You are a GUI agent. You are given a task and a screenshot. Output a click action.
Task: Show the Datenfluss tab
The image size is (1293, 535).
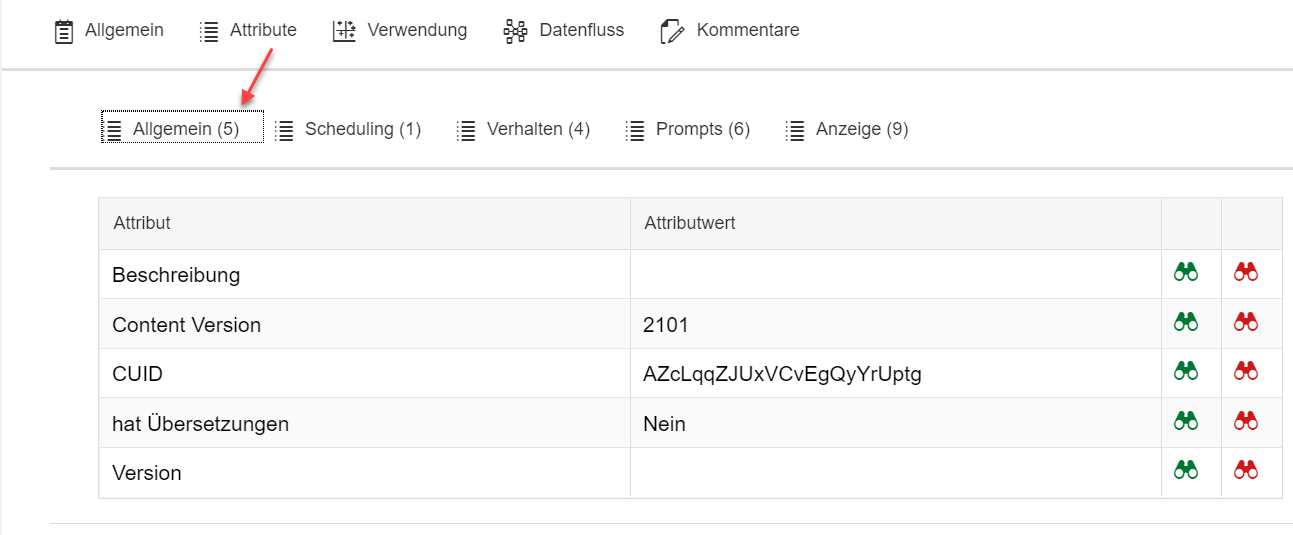pyautogui.click(x=564, y=31)
